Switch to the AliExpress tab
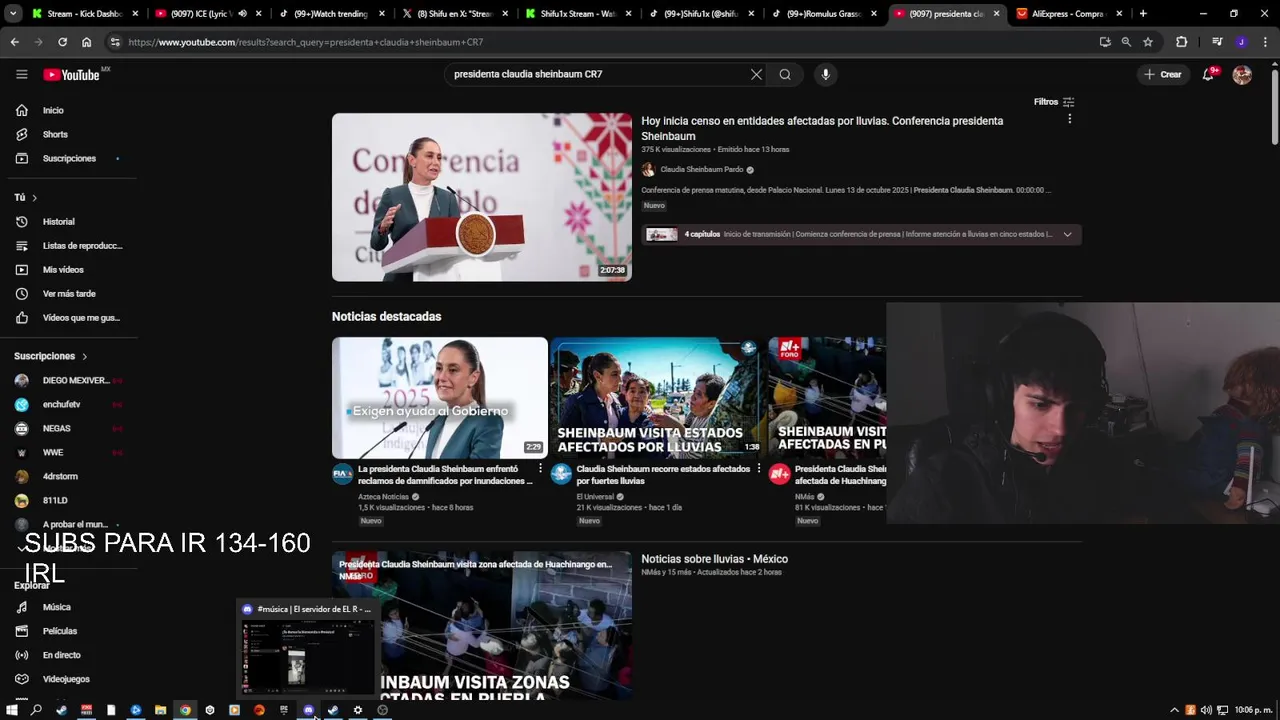Image resolution: width=1280 pixels, height=720 pixels. tap(1070, 14)
